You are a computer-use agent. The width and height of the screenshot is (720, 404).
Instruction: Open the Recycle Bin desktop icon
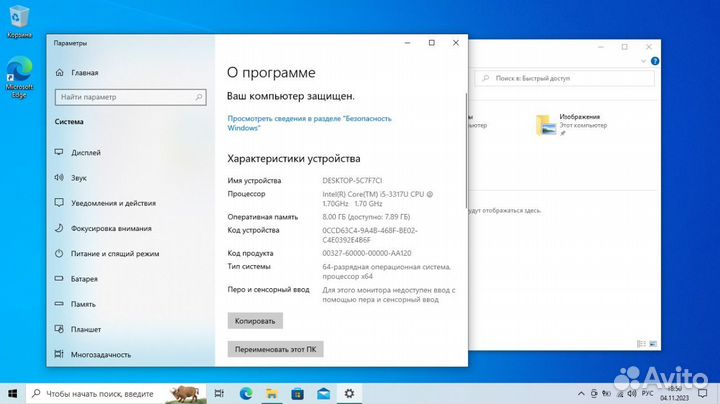click(x=19, y=22)
